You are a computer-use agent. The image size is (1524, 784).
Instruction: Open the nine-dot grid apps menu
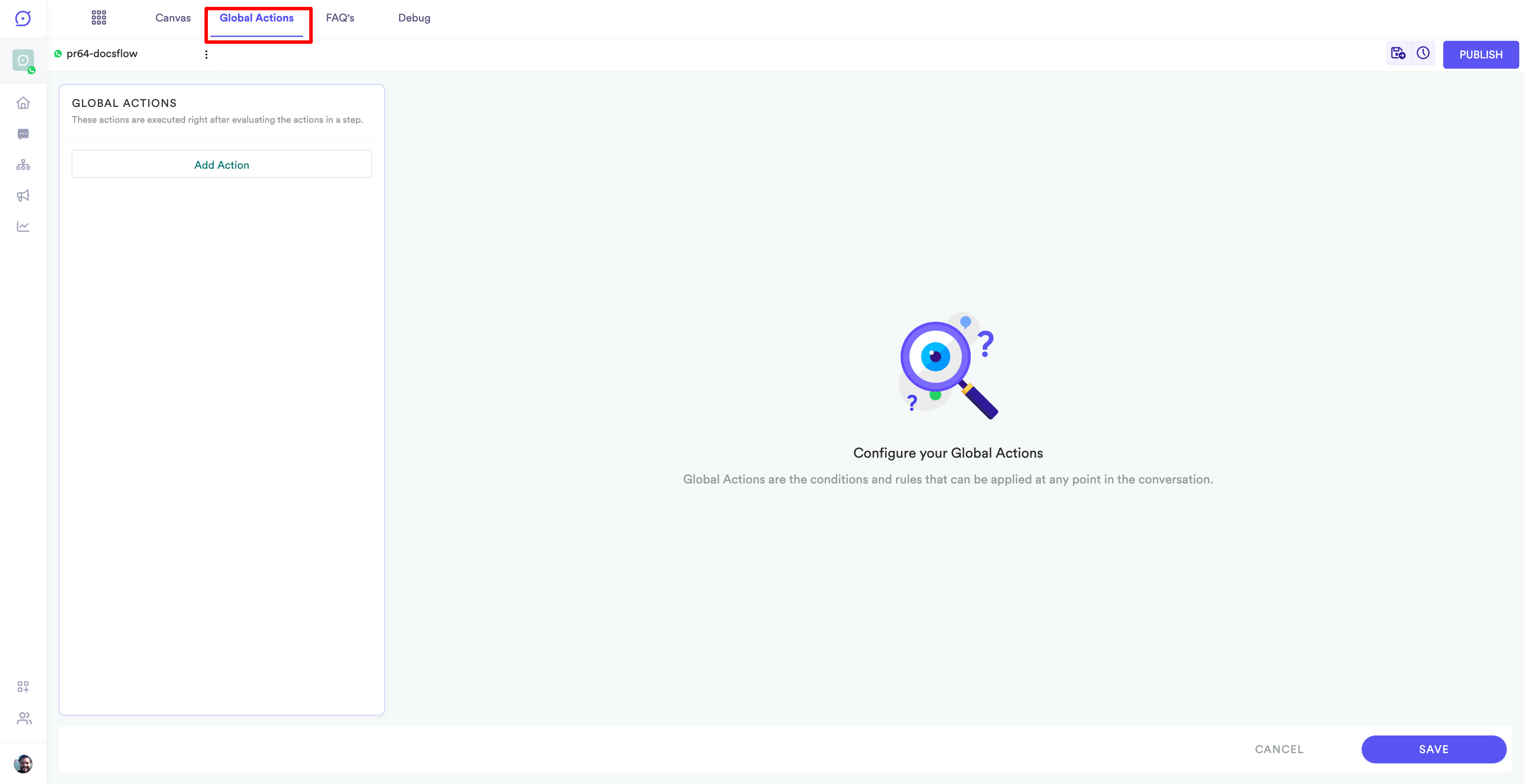pyautogui.click(x=99, y=18)
